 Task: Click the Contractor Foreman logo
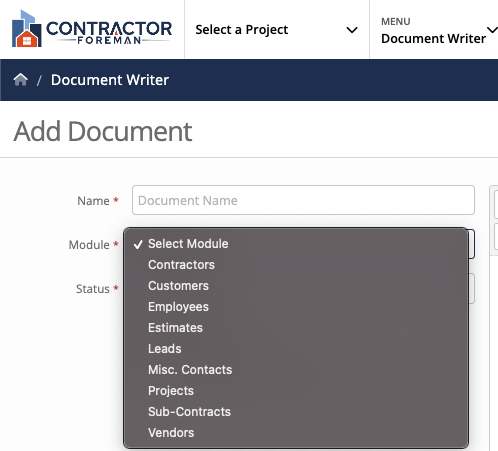(92, 29)
